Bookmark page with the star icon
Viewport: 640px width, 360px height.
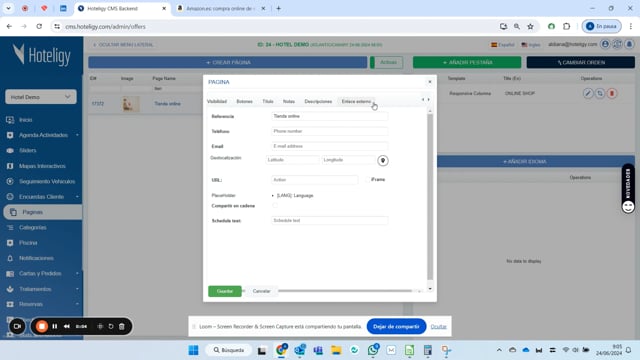click(530, 27)
